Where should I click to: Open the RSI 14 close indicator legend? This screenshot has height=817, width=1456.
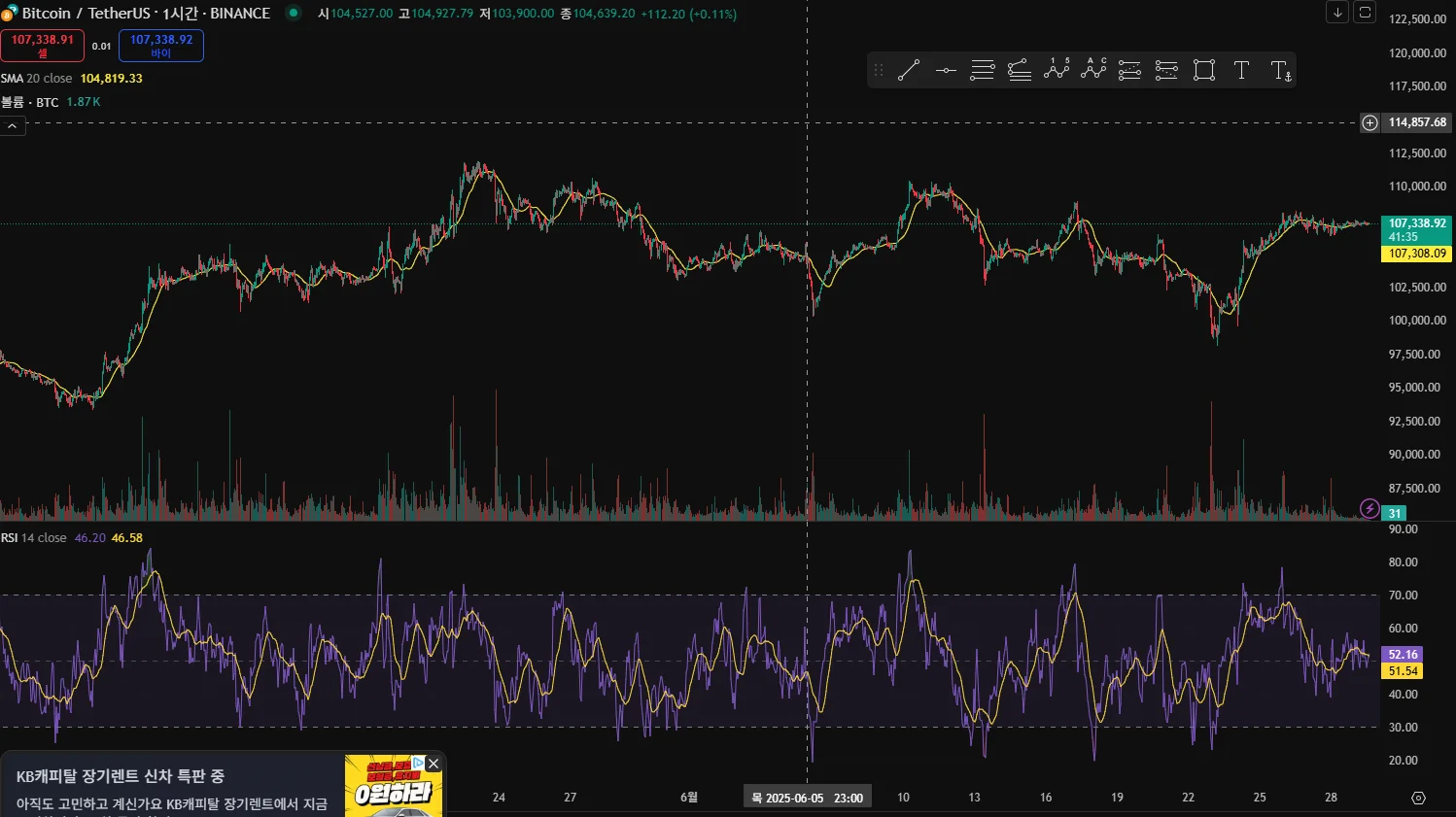[x=72, y=537]
